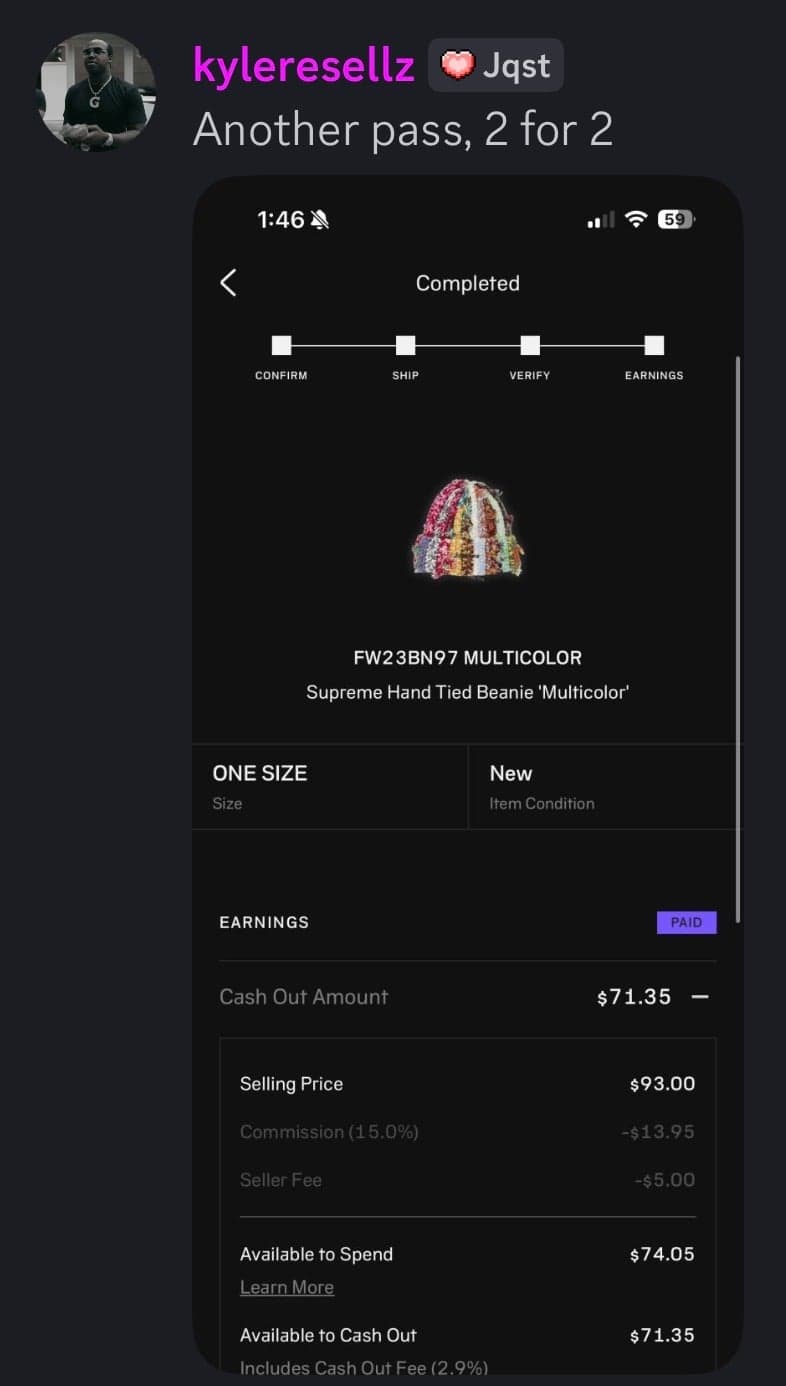Screen dimensions: 786x1386
Task: Tap the Wi-Fi status icon
Action: point(636,219)
